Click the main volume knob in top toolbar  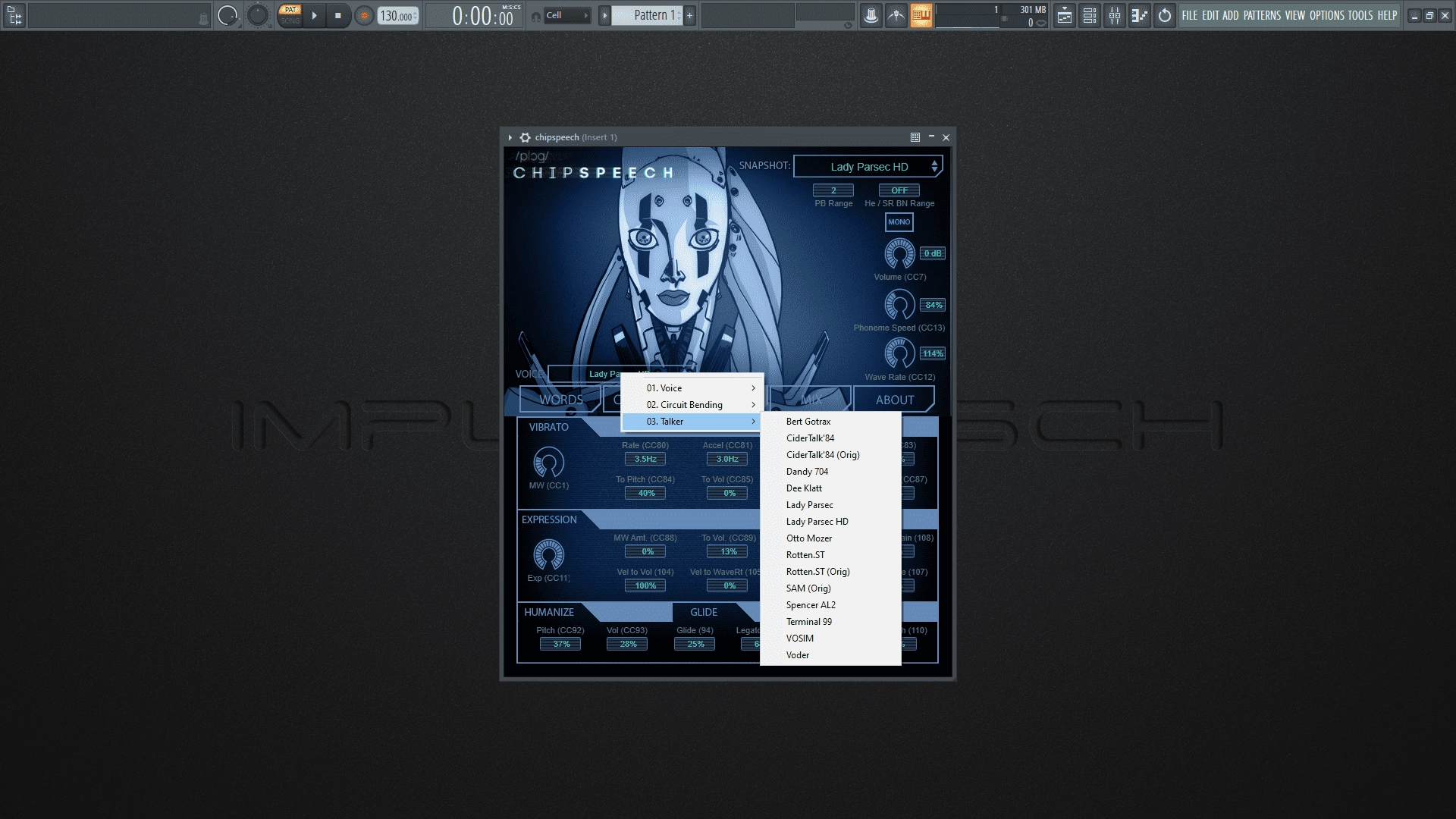[227, 15]
